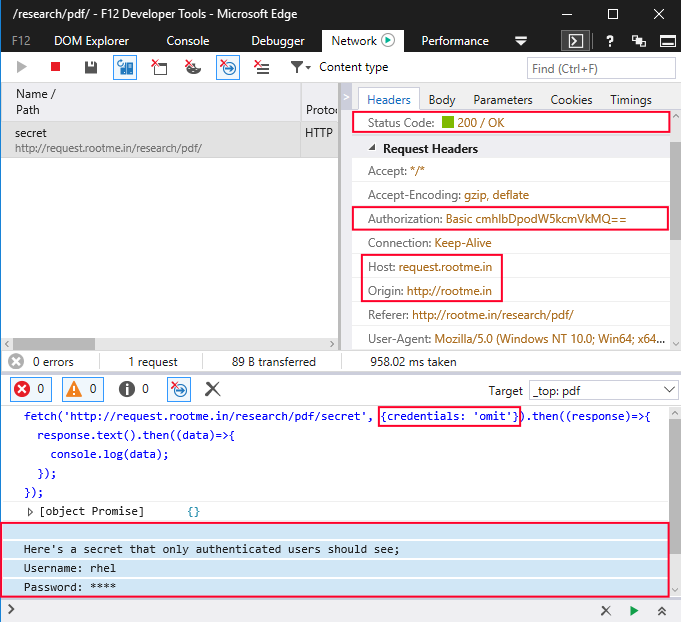Toggle console panel button in title bar
The image size is (681, 622).
point(575,41)
